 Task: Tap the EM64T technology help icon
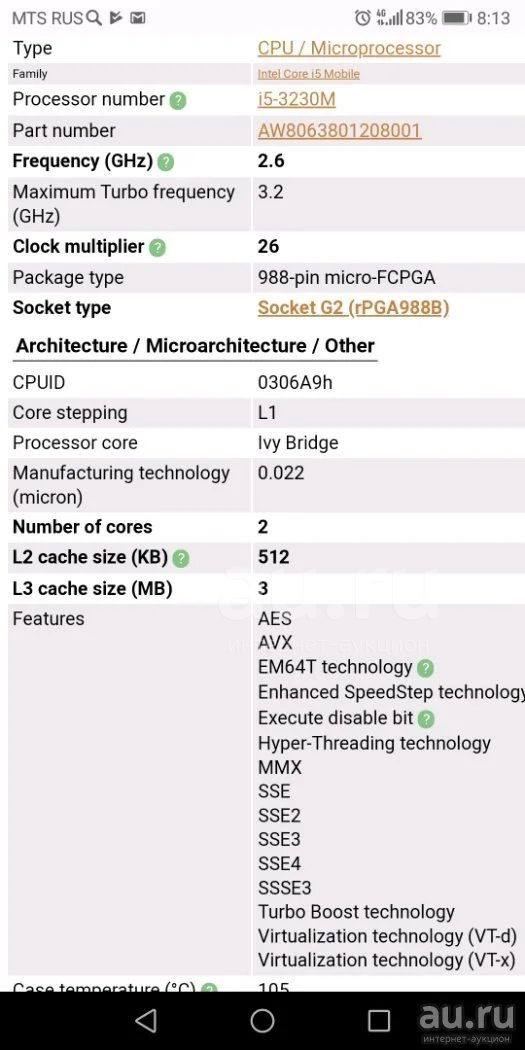pos(425,668)
